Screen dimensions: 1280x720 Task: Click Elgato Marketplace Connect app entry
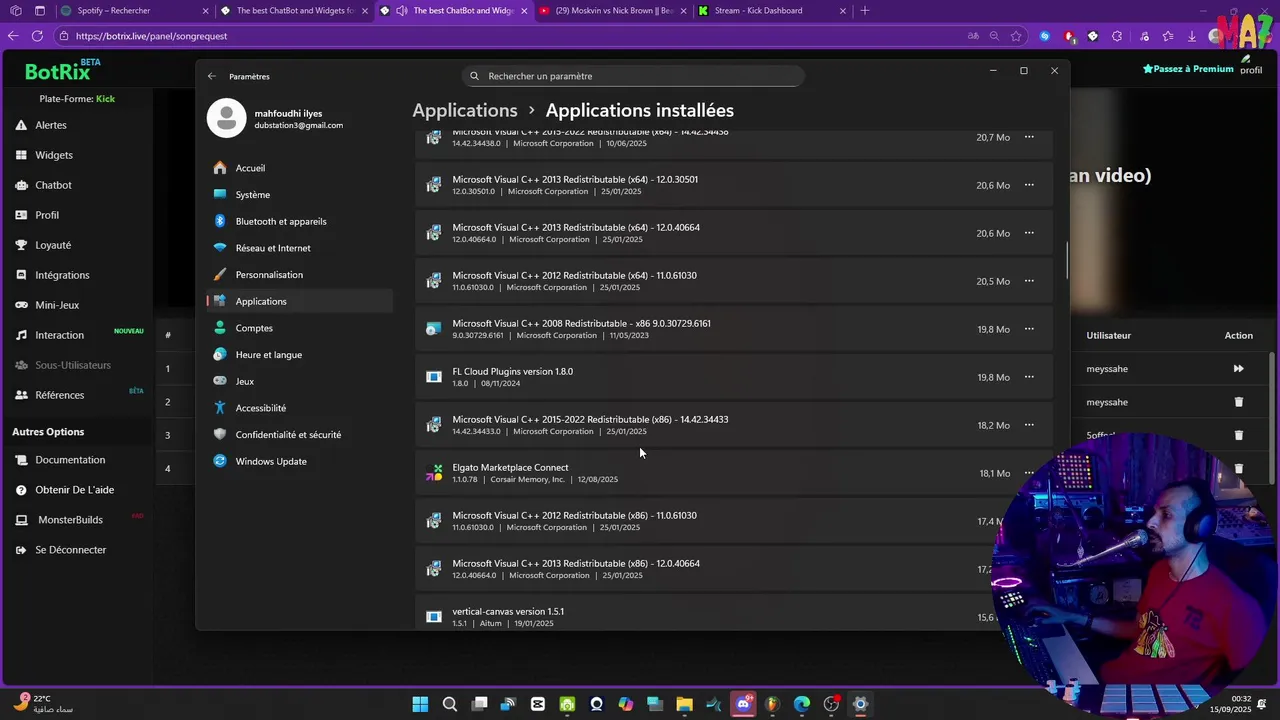tap(734, 473)
